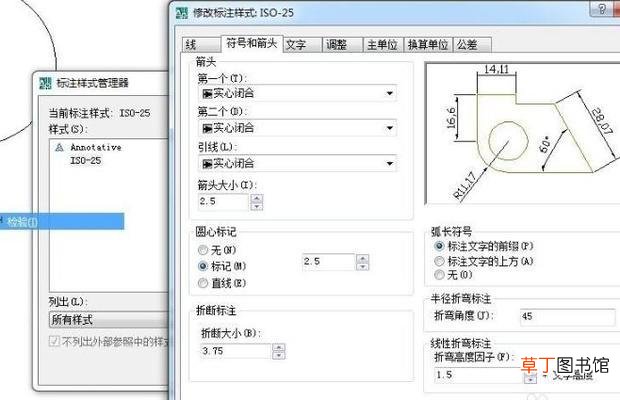
Task: Toggle 不列出外部参照中的样式 checkbox
Action: (x=54, y=341)
